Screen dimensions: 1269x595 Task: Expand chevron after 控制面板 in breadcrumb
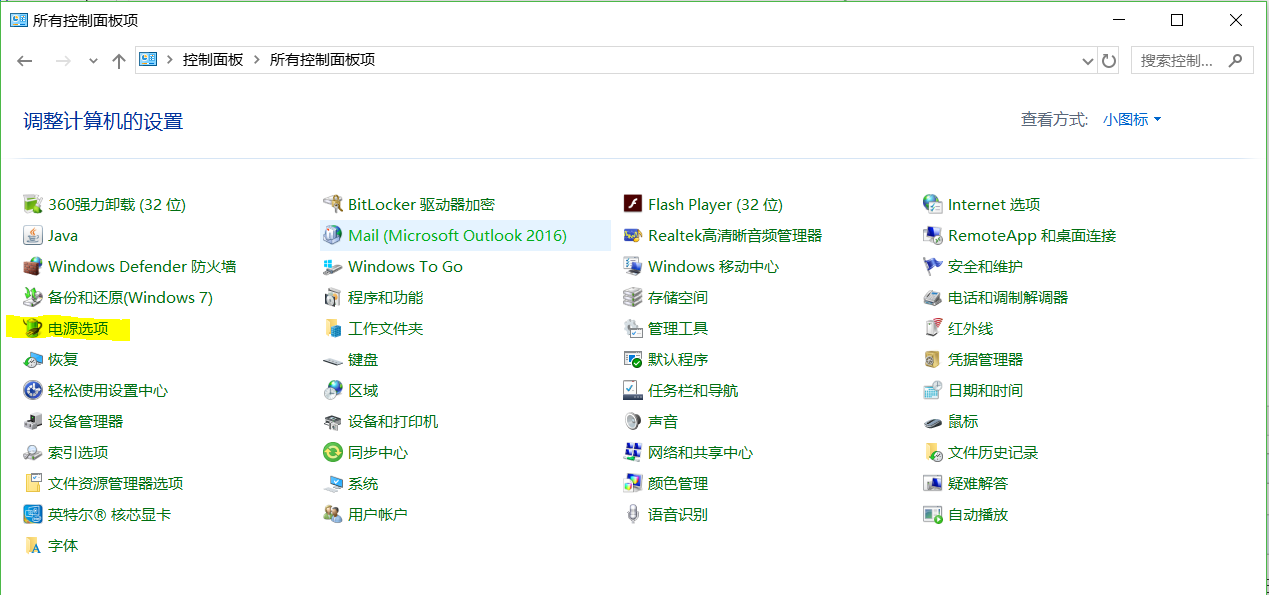256,60
